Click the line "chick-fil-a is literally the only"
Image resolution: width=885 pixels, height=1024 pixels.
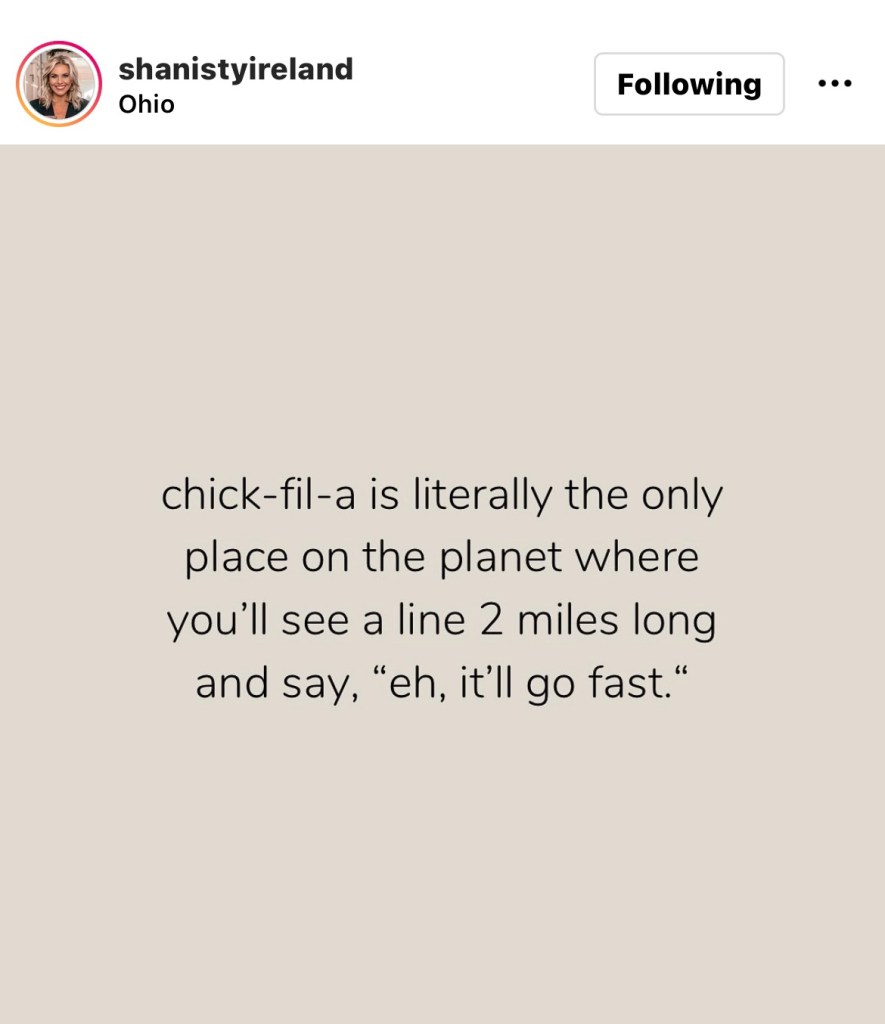[x=442, y=495]
